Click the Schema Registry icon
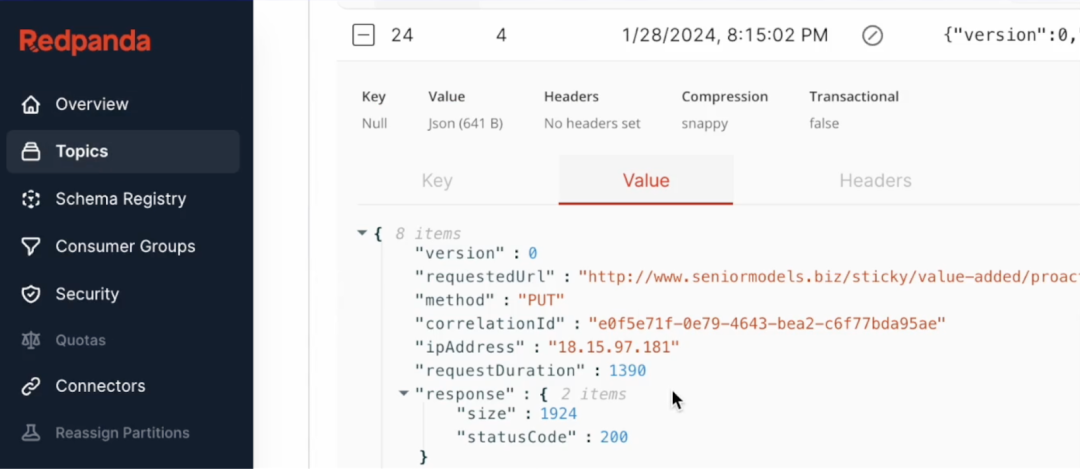The width and height of the screenshot is (1080, 469). click(31, 199)
